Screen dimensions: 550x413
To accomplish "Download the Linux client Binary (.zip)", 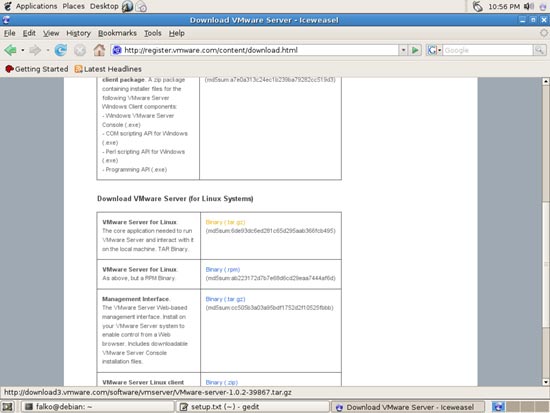I will coord(222,382).
